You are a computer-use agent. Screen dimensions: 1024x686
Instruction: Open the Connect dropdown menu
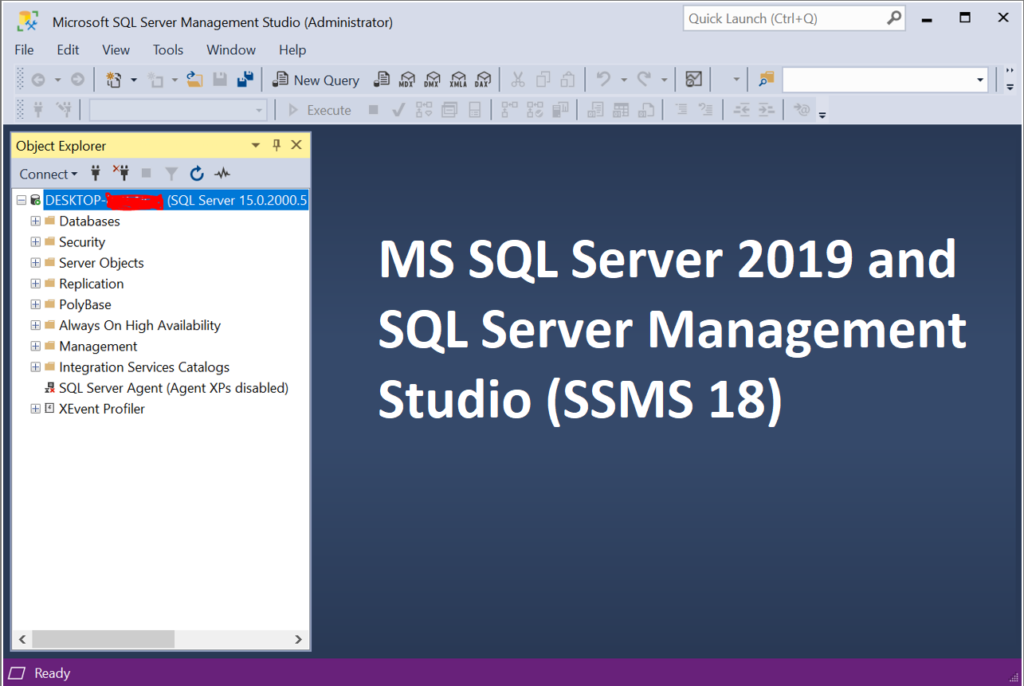(x=48, y=173)
